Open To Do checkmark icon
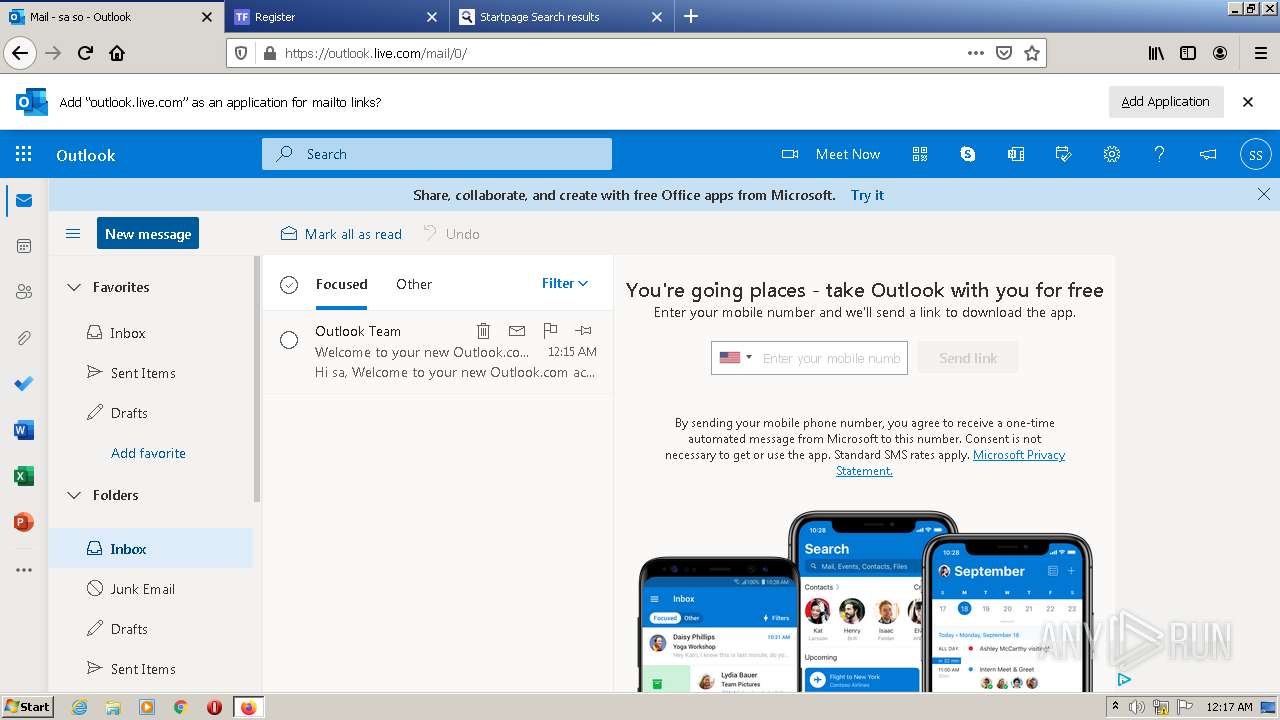The height and width of the screenshot is (720, 1280). coord(24,384)
